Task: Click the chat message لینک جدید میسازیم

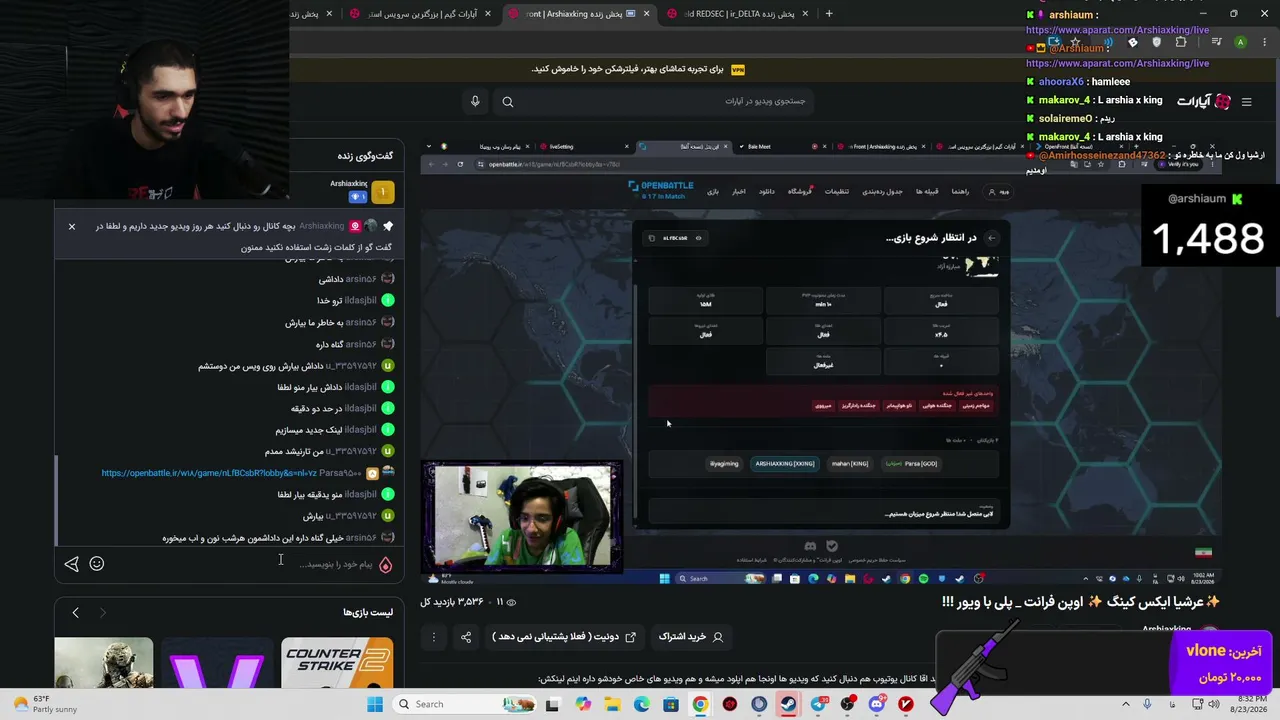Action: 309,430
